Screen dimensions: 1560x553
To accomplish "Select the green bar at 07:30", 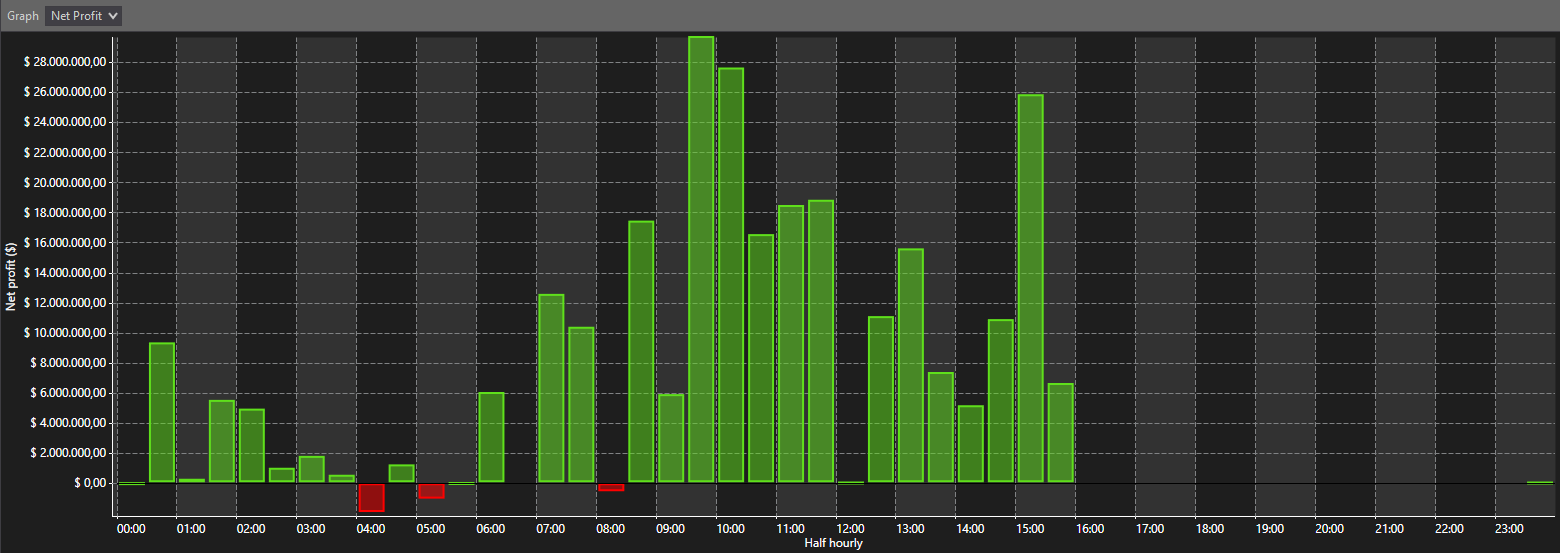I will 581,405.
